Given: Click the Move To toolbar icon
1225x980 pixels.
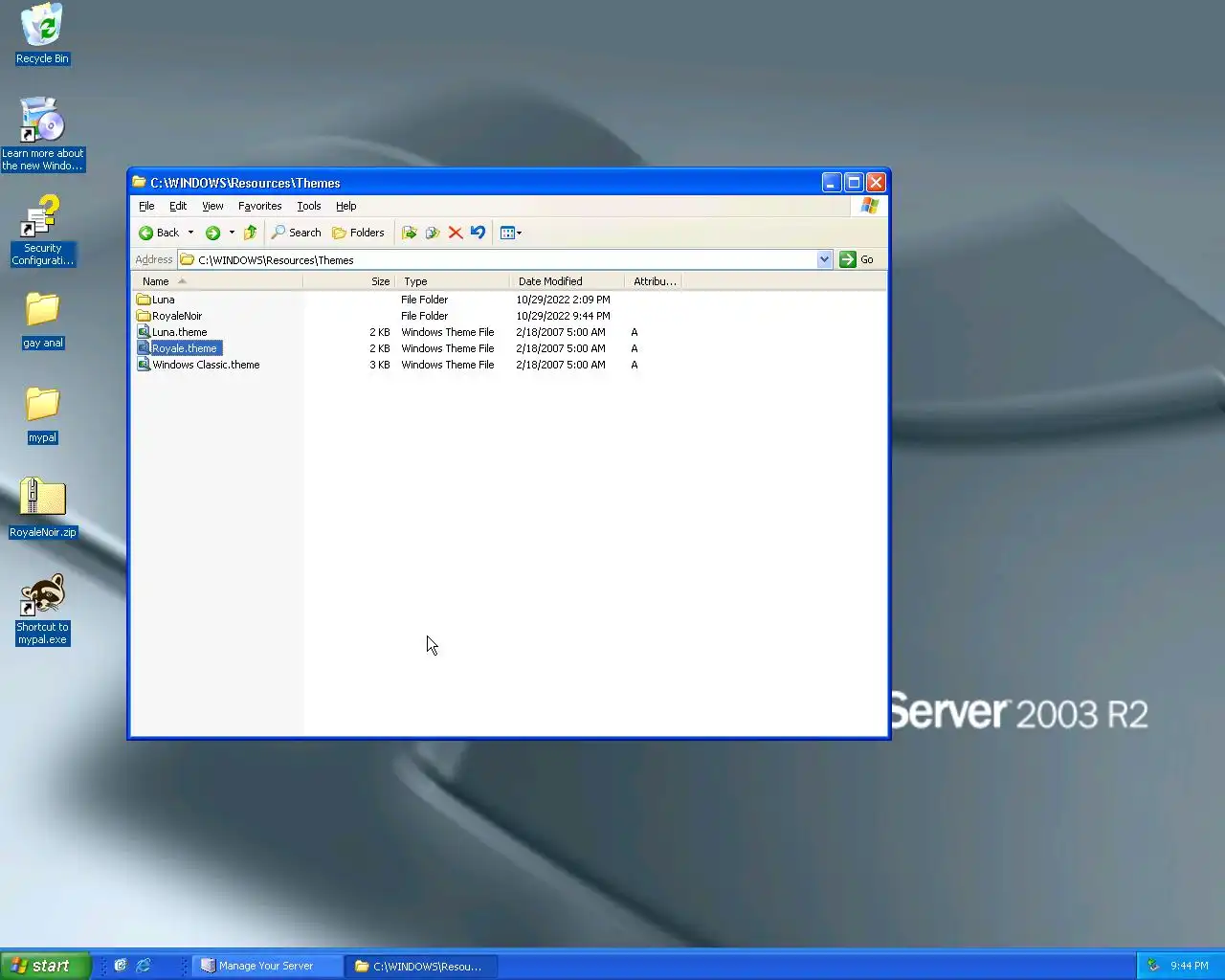Looking at the screenshot, I should pyautogui.click(x=410, y=233).
